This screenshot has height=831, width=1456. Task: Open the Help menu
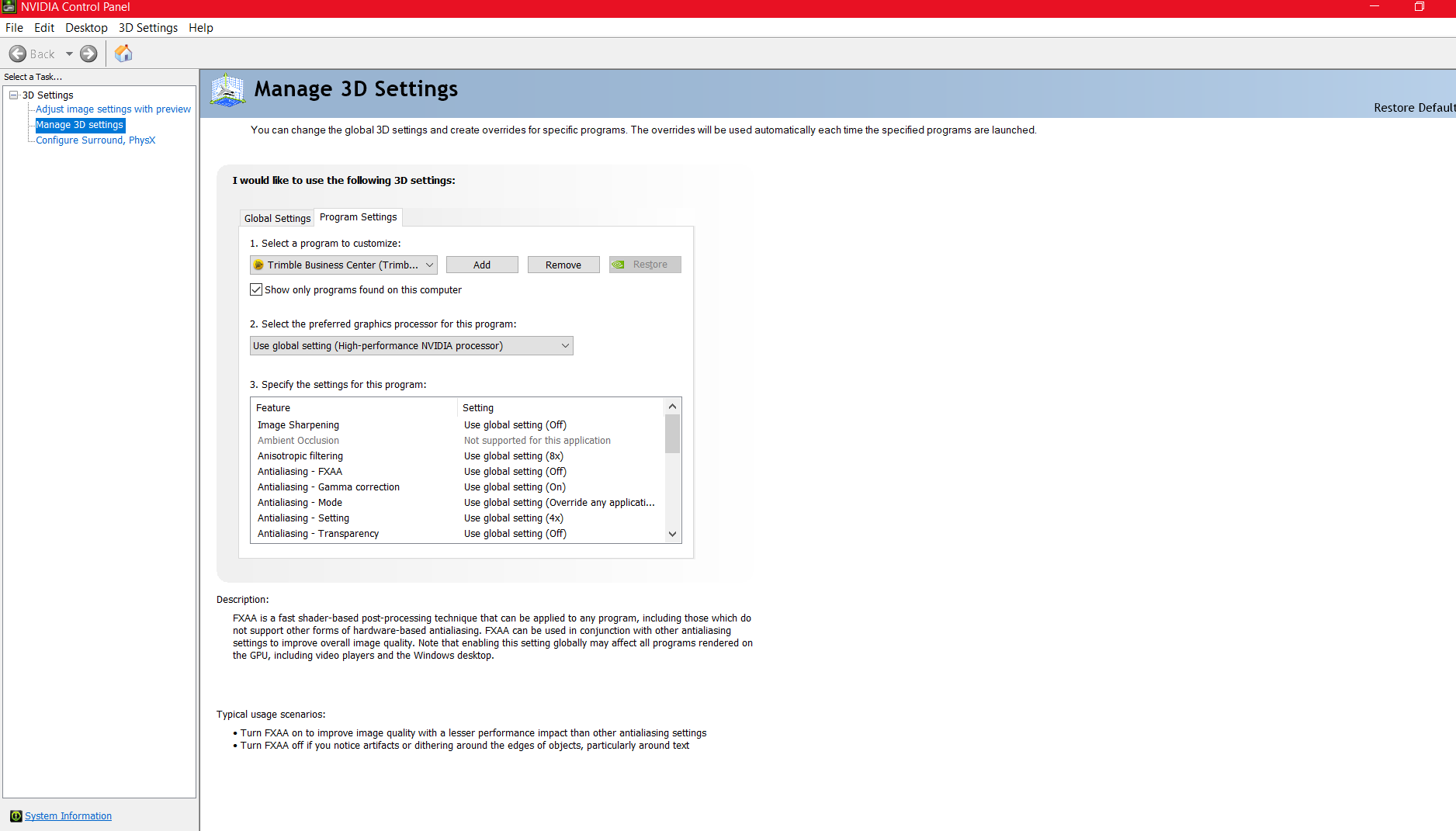coord(201,28)
